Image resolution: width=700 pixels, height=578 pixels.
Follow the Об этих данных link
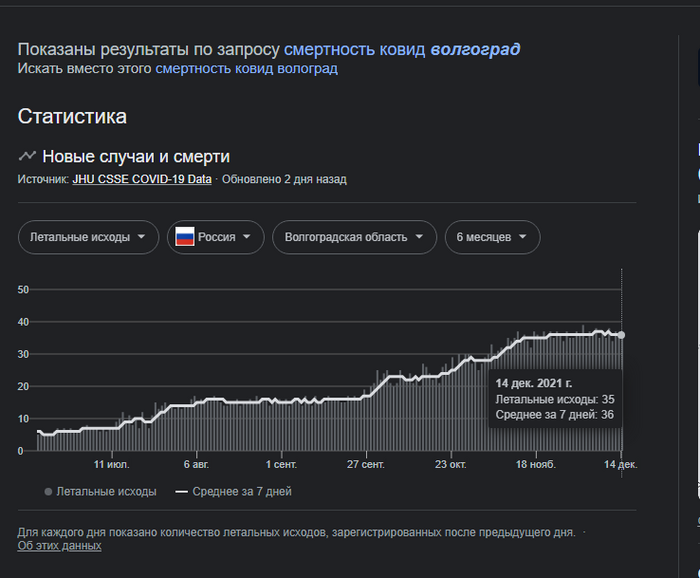click(59, 546)
